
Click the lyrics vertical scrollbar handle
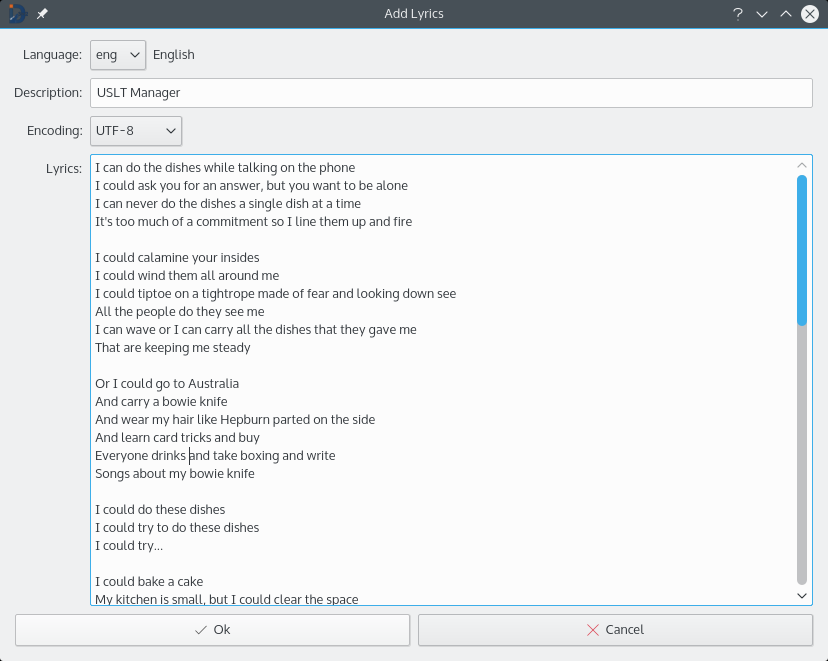[x=802, y=250]
